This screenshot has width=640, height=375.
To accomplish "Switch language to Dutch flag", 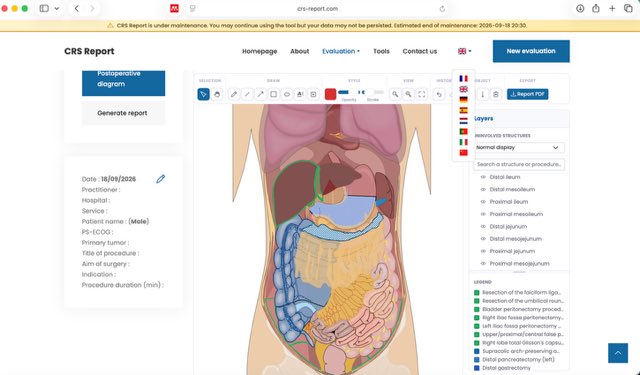I will click(x=463, y=121).
